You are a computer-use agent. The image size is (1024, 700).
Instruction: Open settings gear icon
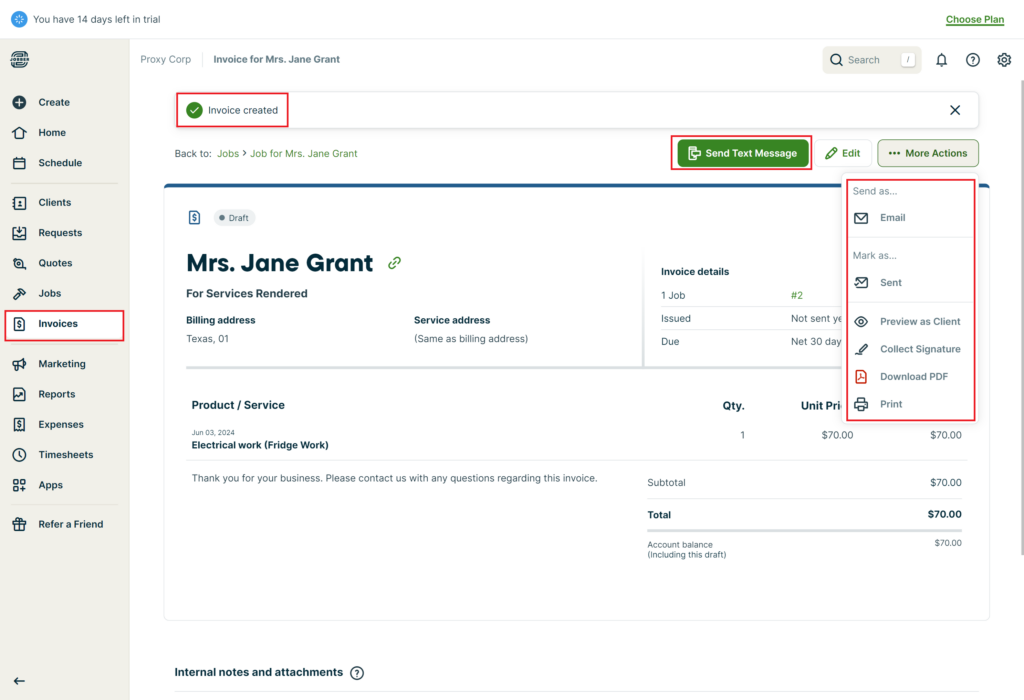click(1004, 60)
